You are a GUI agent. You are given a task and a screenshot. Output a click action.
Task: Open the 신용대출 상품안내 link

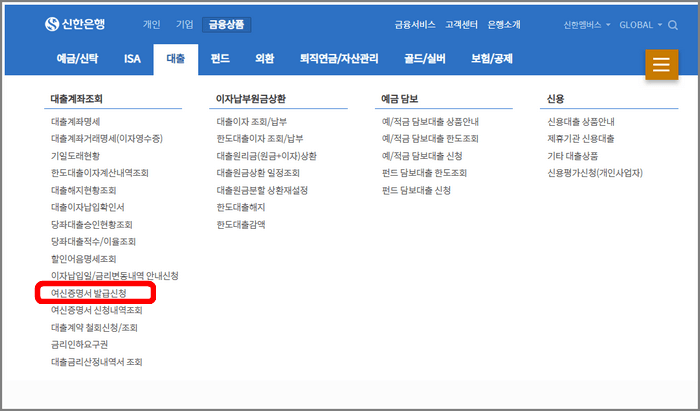click(x=581, y=122)
